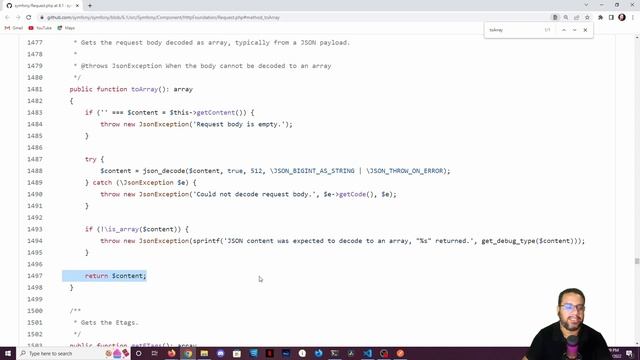640x360 pixels.
Task: Open Task View on the taskbar
Action: (155, 353)
